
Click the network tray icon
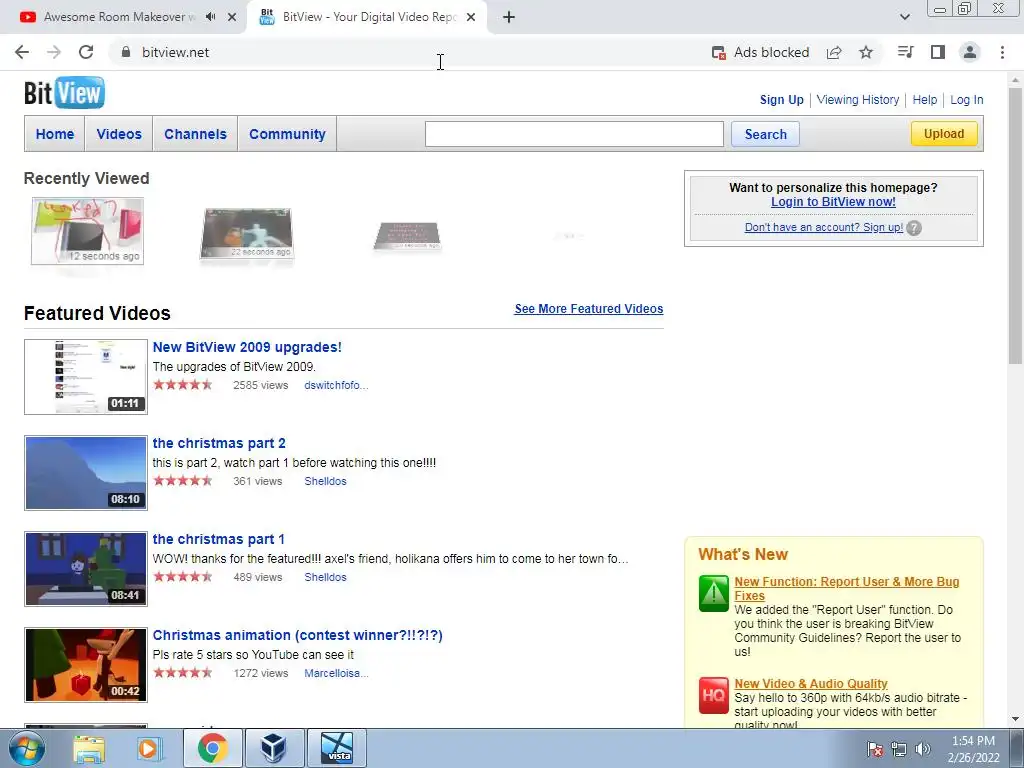(x=899, y=749)
